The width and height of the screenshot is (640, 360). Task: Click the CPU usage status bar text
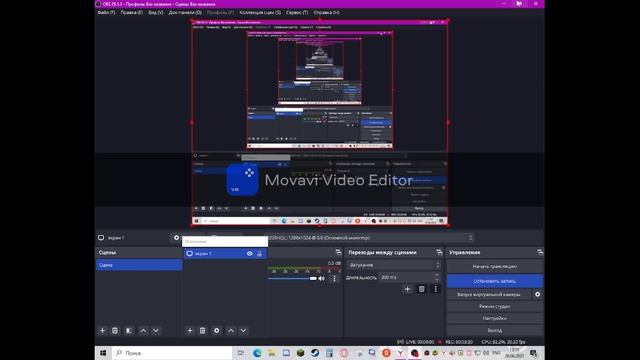coord(503,342)
